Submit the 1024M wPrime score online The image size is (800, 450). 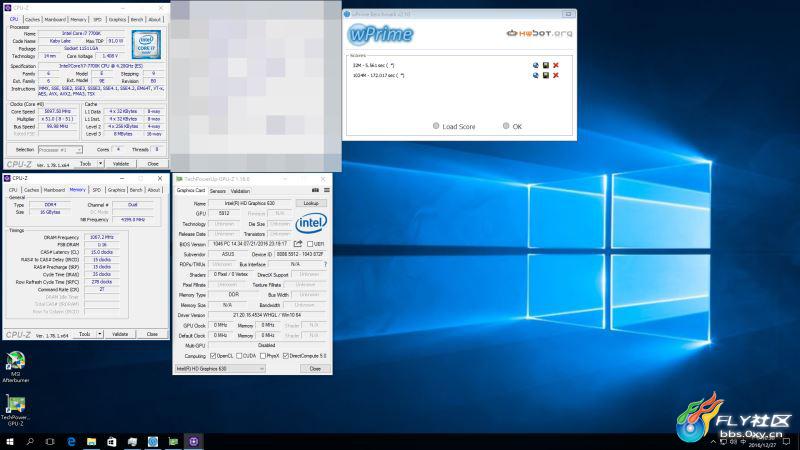(x=535, y=76)
